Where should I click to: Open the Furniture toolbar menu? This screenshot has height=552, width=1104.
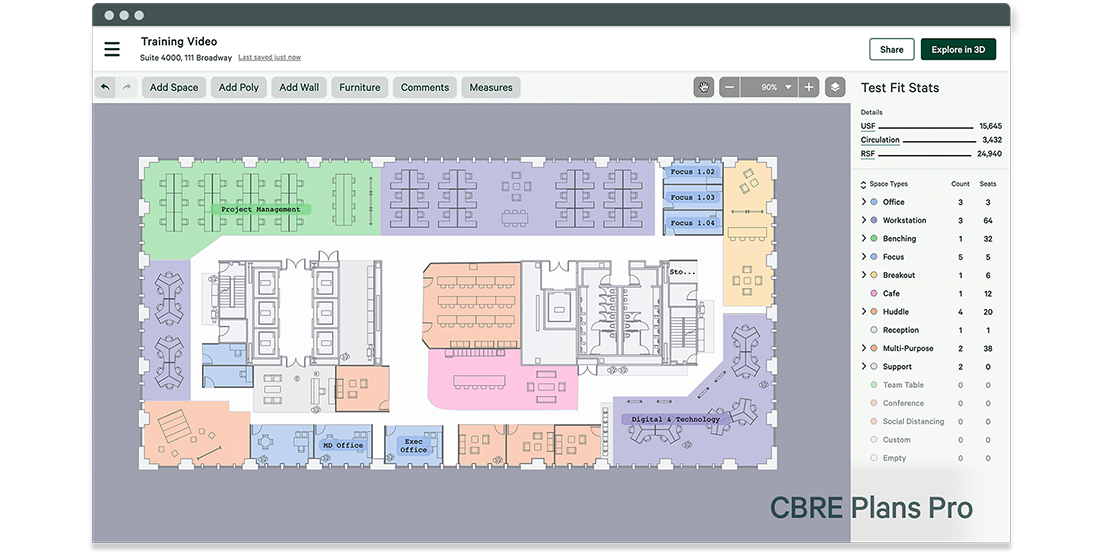point(359,88)
